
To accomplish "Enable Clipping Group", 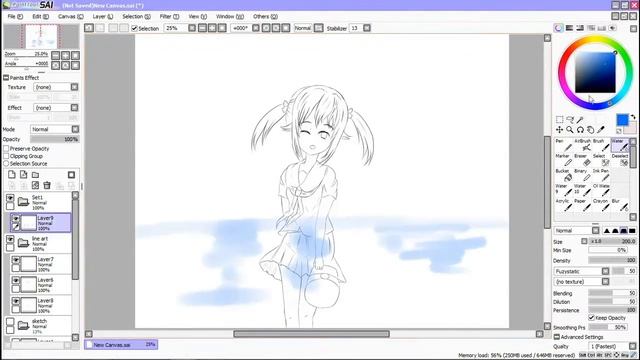I will click(6, 156).
